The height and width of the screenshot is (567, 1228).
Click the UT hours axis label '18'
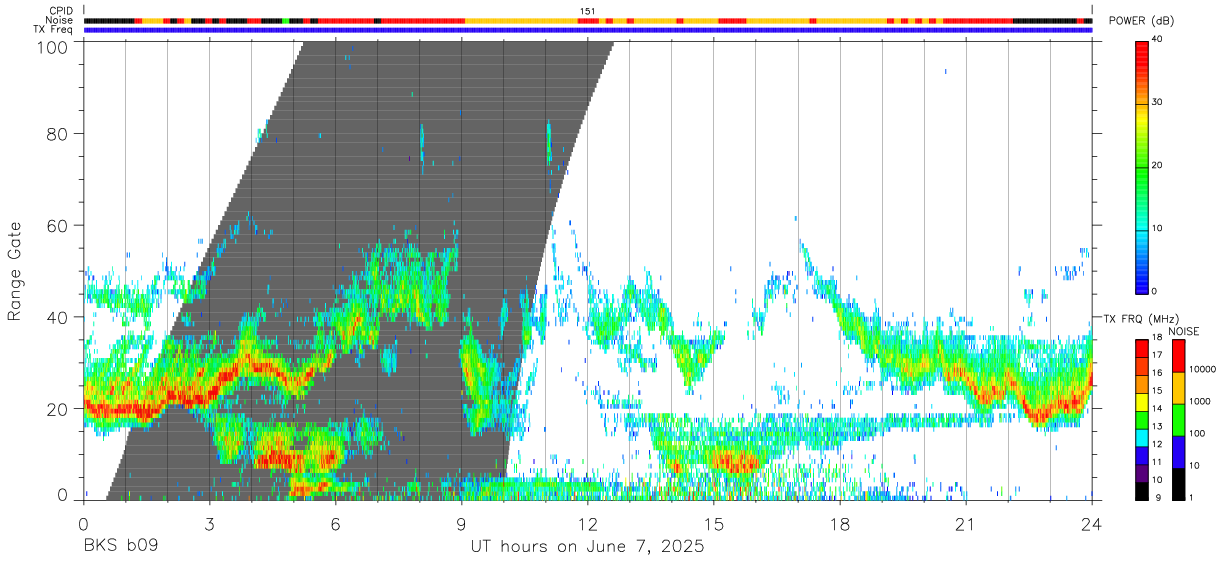839,524
